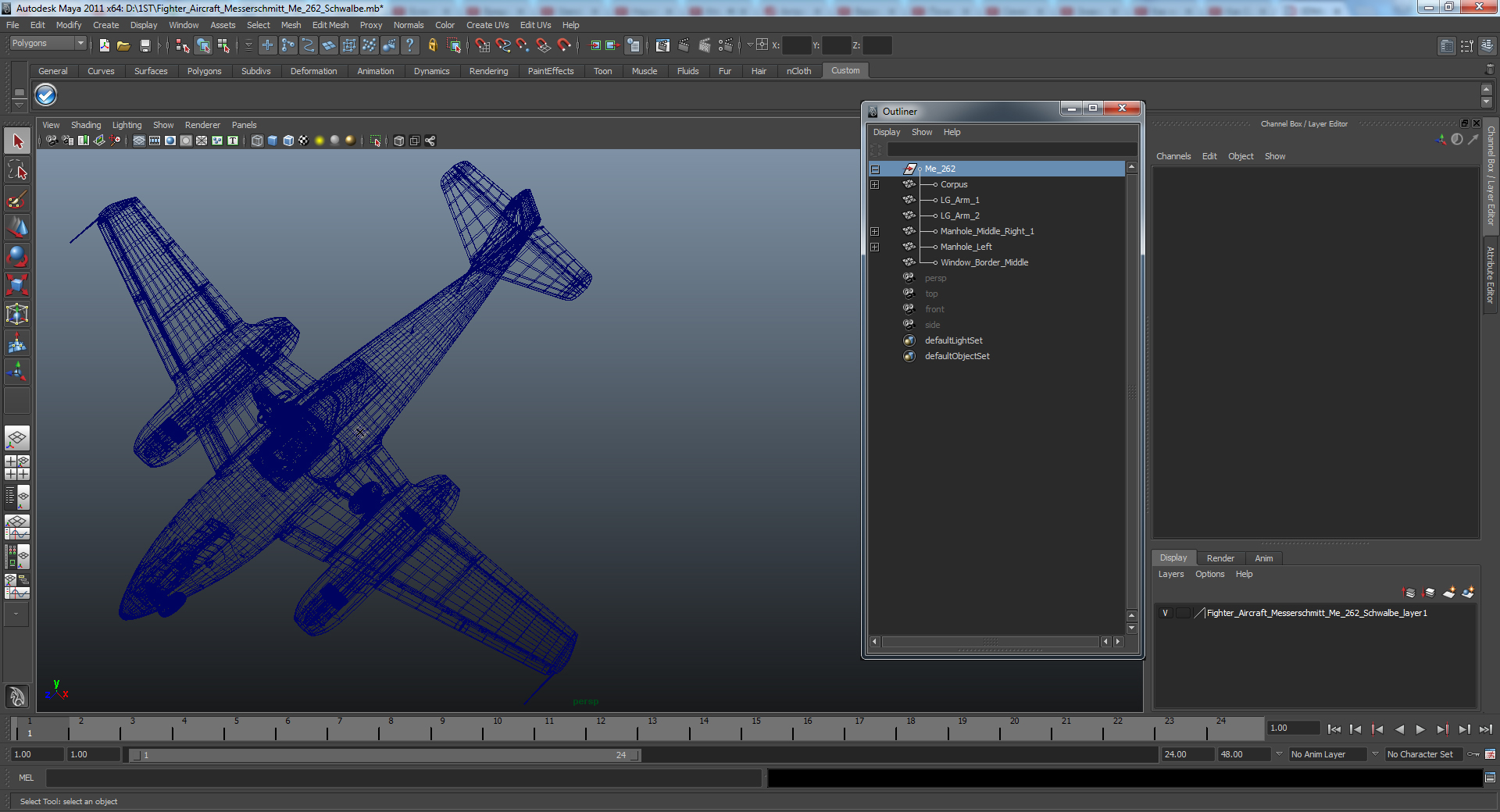Render the current frame clapperboard icon
Image resolution: width=1500 pixels, height=812 pixels.
[684, 45]
